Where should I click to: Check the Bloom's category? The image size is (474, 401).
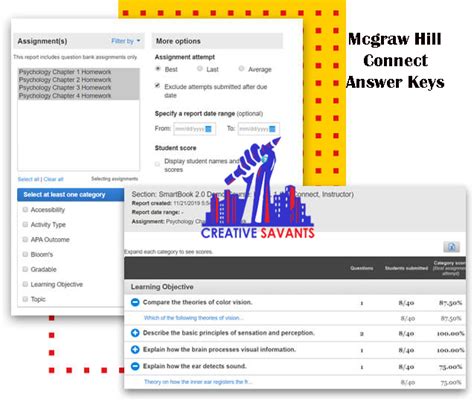click(x=25, y=254)
